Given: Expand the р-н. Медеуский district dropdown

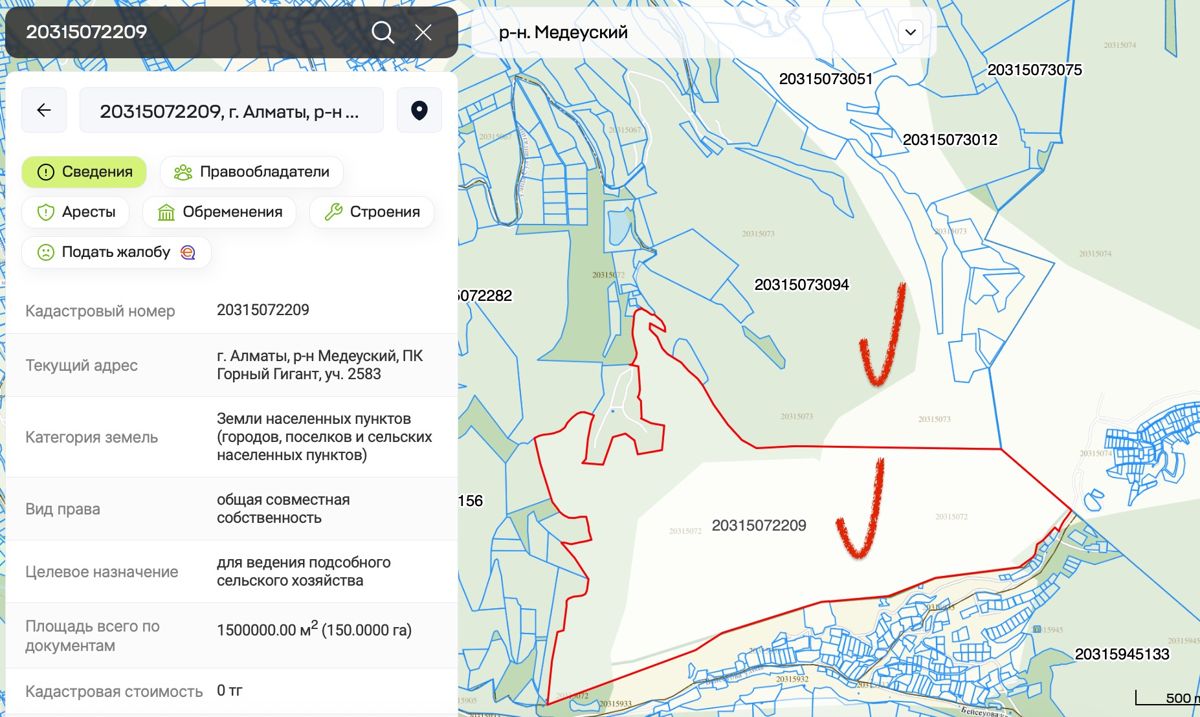Looking at the screenshot, I should coord(704,32).
